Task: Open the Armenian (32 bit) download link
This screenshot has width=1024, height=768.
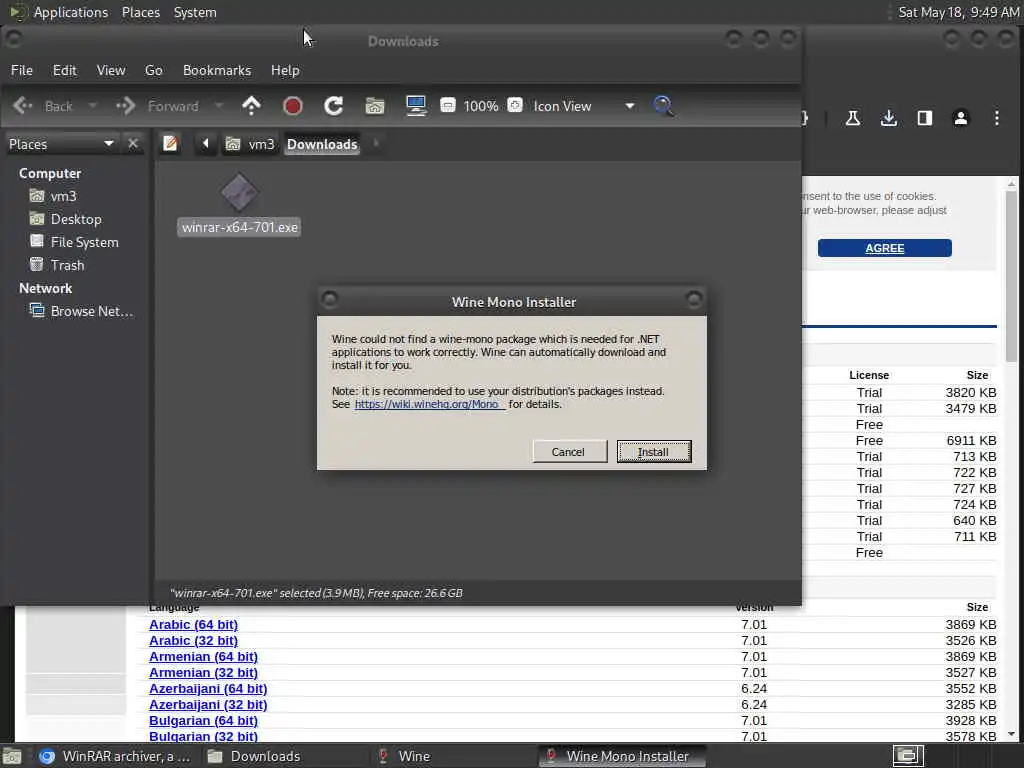Action: pyautogui.click(x=203, y=673)
